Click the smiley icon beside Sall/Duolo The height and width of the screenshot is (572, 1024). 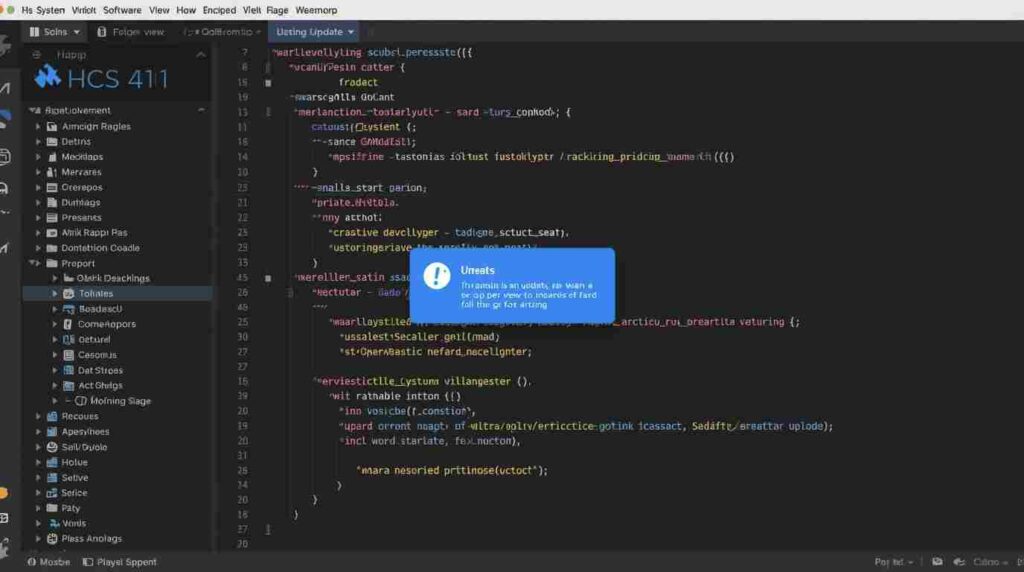click(51, 447)
